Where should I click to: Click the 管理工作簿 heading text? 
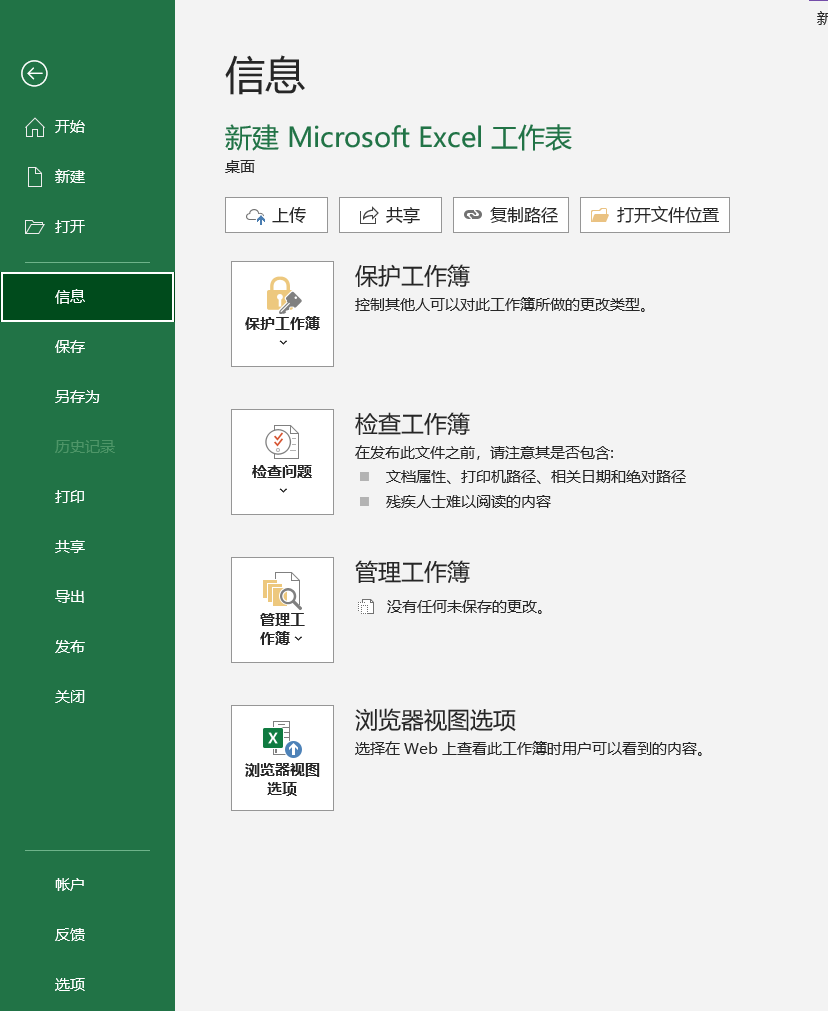(412, 573)
